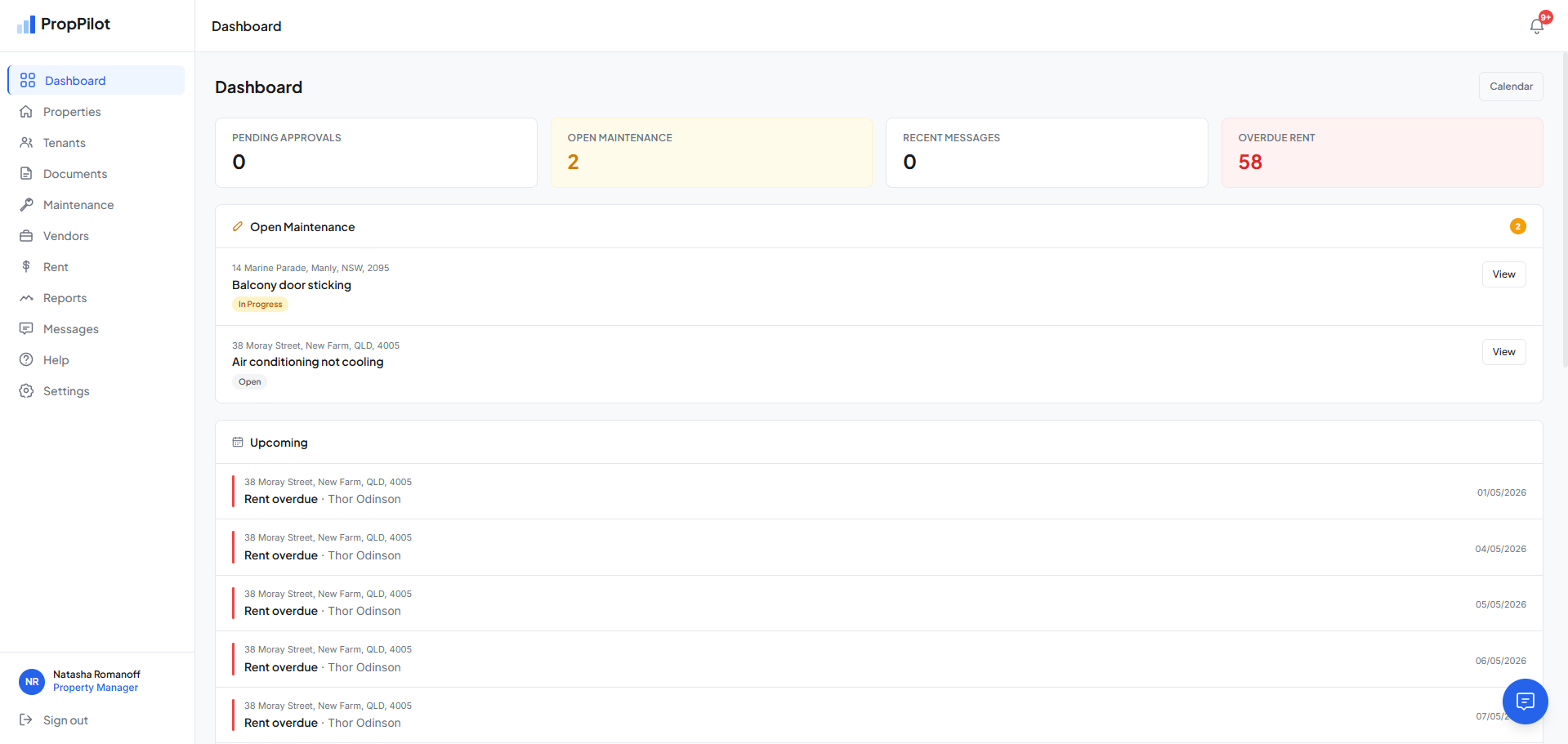Screen dimensions: 1568x744
Task: Click the Reports chart icon
Action: click(26, 297)
